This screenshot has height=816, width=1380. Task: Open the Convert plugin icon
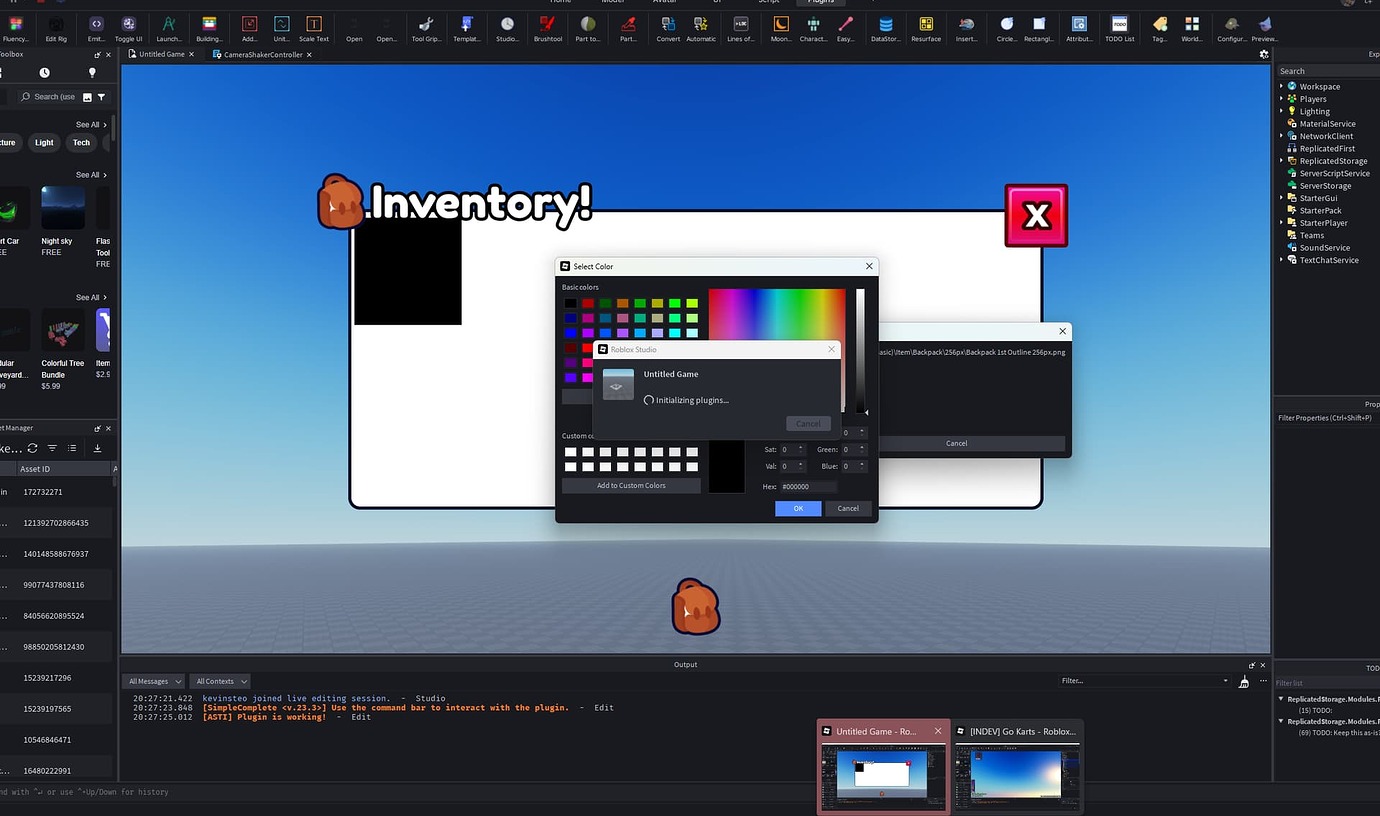668,28
